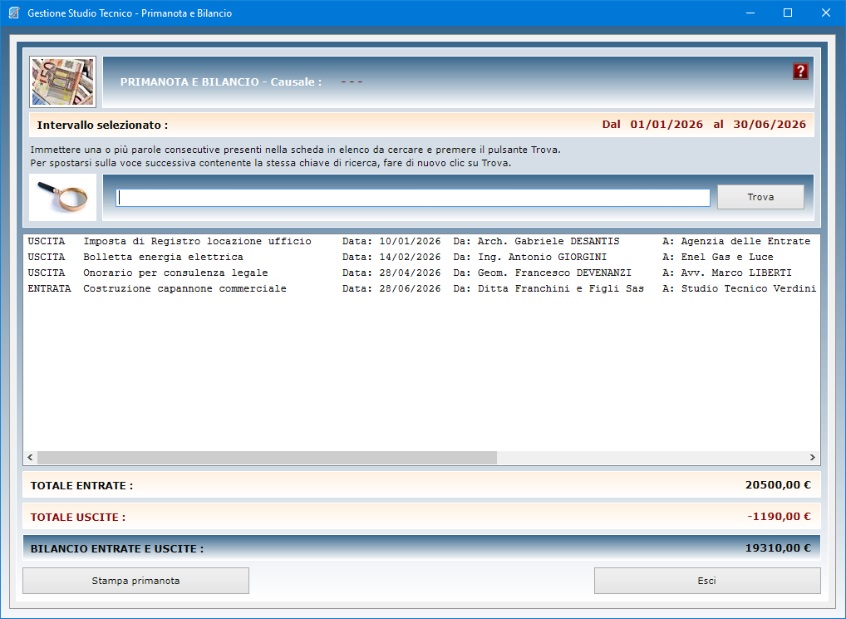The image size is (846, 619).
Task: Focus the search keyword text field
Action: point(413,197)
